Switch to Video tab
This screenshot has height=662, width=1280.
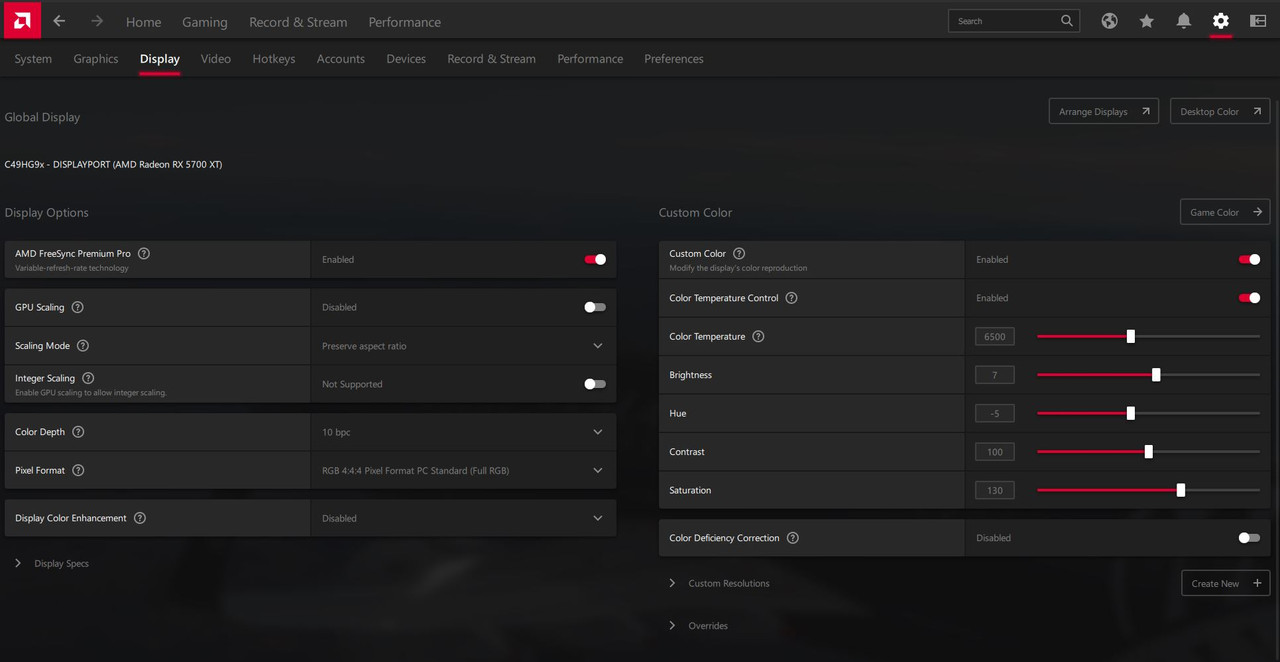216,59
